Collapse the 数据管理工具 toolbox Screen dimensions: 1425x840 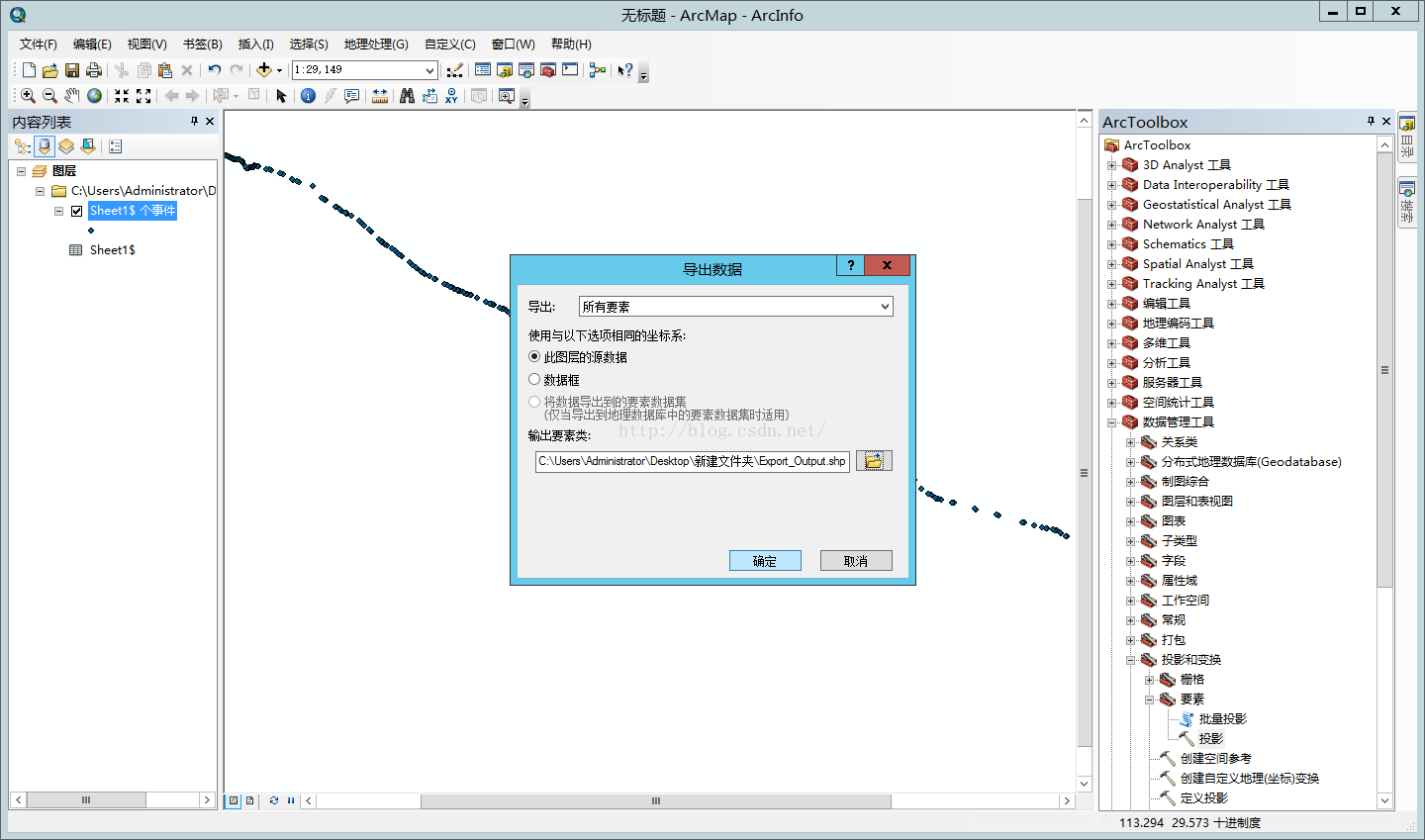(x=1111, y=422)
